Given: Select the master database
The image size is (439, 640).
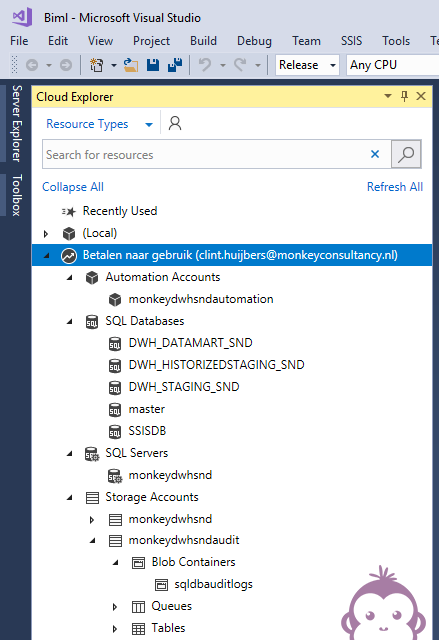Looking at the screenshot, I should point(146,409).
